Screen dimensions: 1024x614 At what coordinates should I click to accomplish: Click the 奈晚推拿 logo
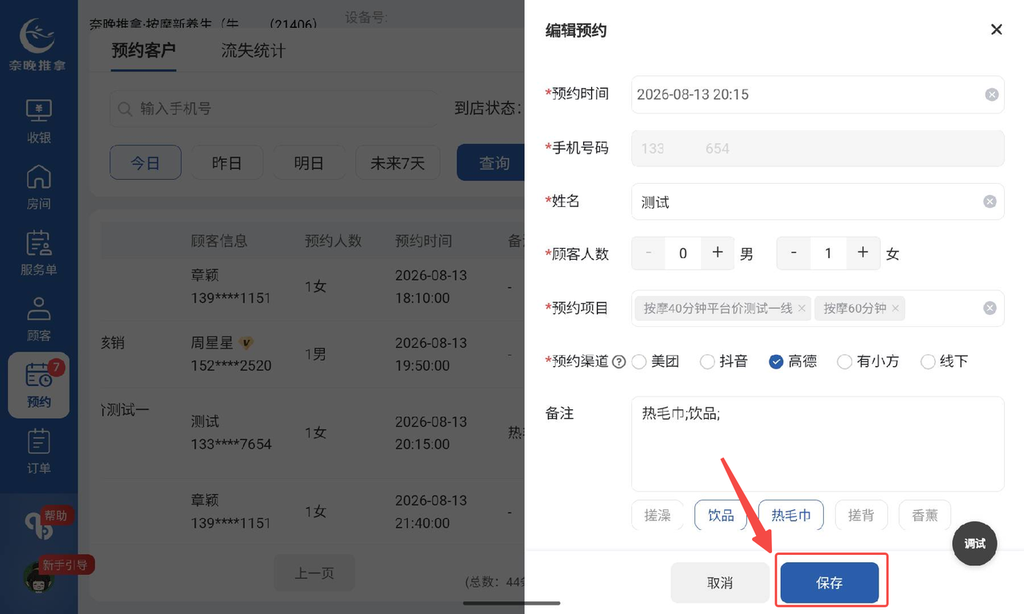pyautogui.click(x=37, y=44)
